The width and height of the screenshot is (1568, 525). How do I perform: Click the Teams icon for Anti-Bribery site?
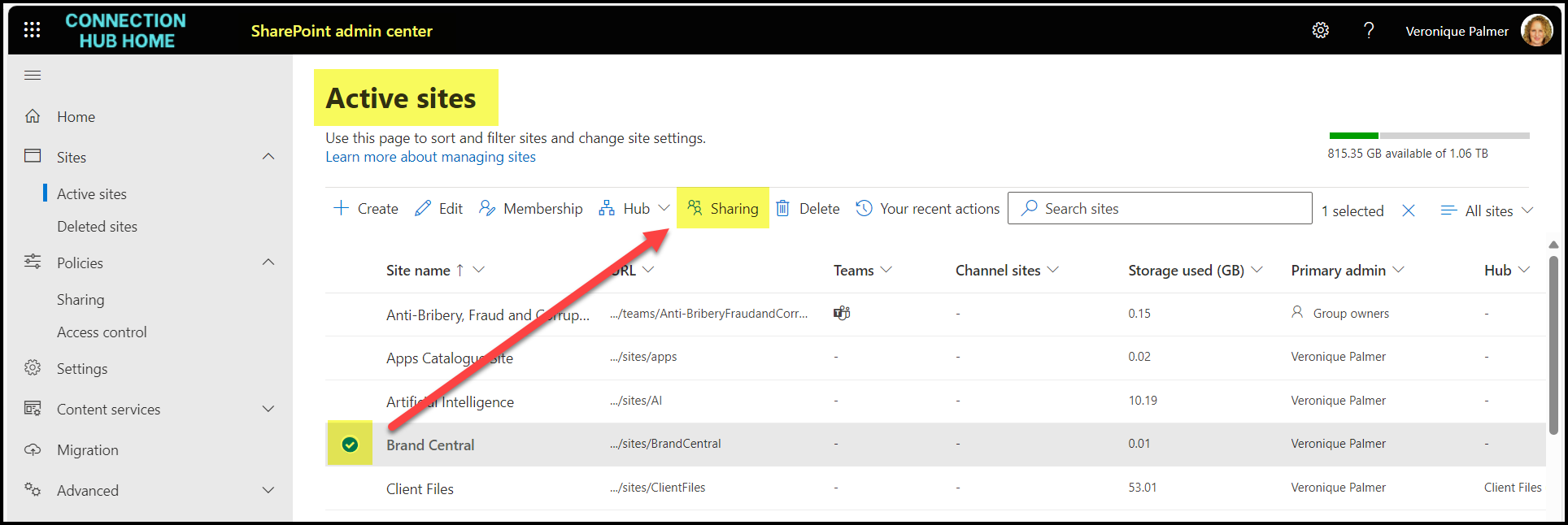coord(842,313)
